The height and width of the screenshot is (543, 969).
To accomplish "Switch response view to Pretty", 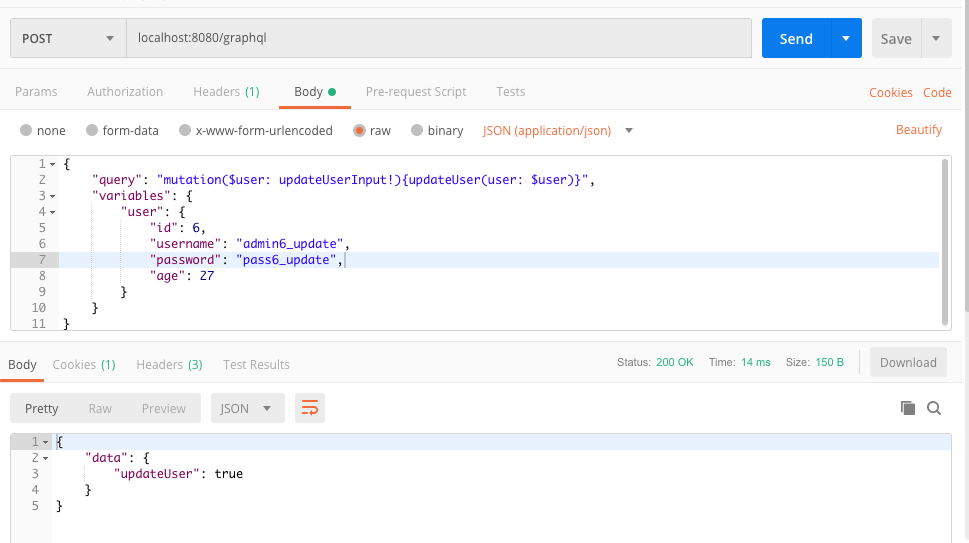I will pyautogui.click(x=41, y=408).
